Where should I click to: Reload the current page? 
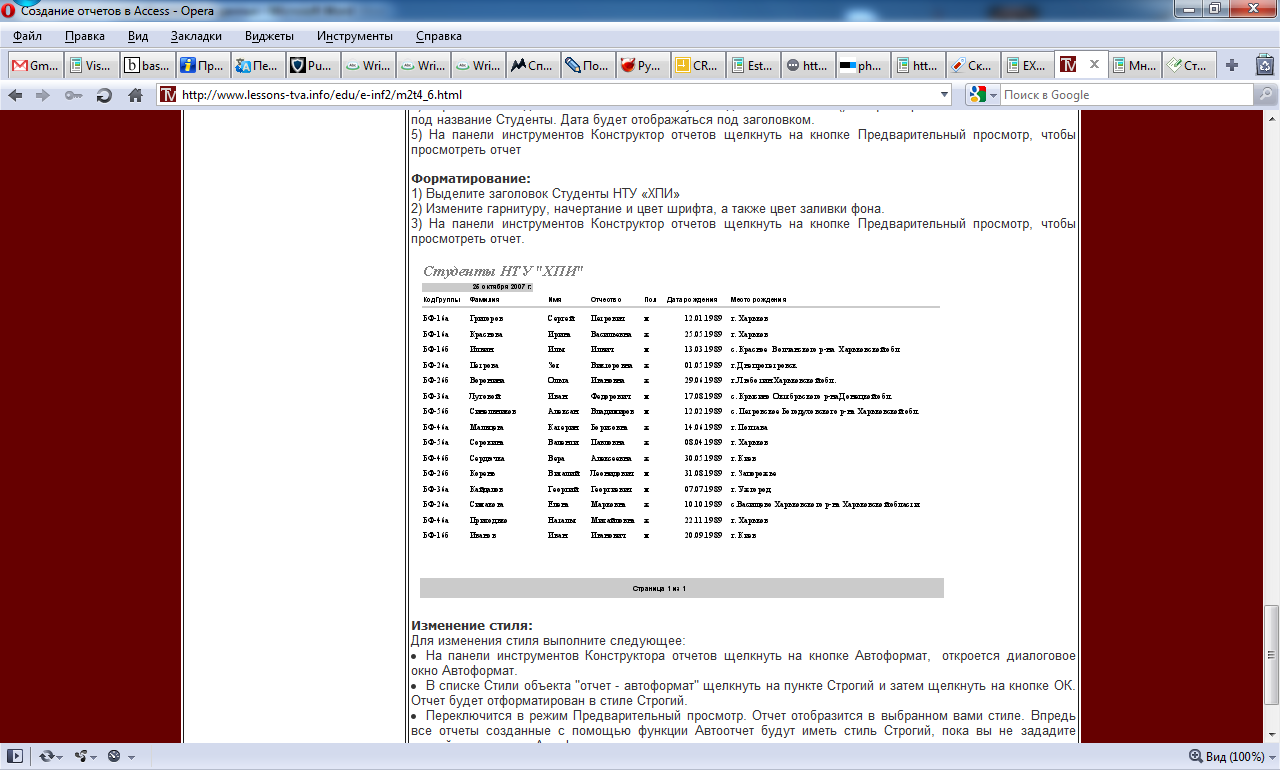point(104,95)
